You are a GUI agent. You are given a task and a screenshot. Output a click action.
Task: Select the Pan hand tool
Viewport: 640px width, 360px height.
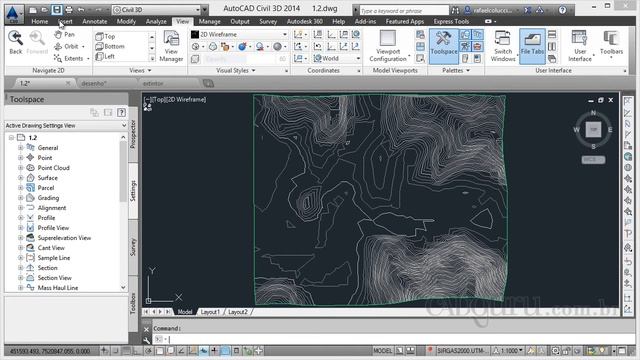pos(64,35)
